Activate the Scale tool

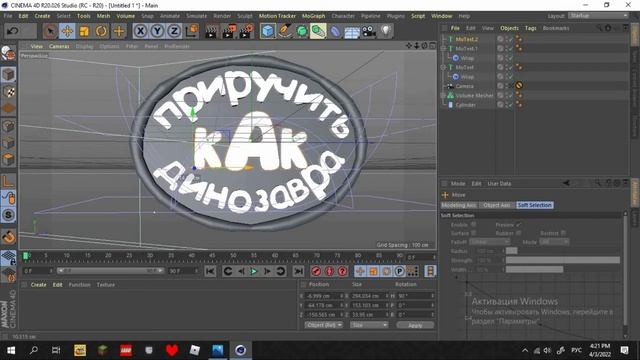click(x=84, y=31)
